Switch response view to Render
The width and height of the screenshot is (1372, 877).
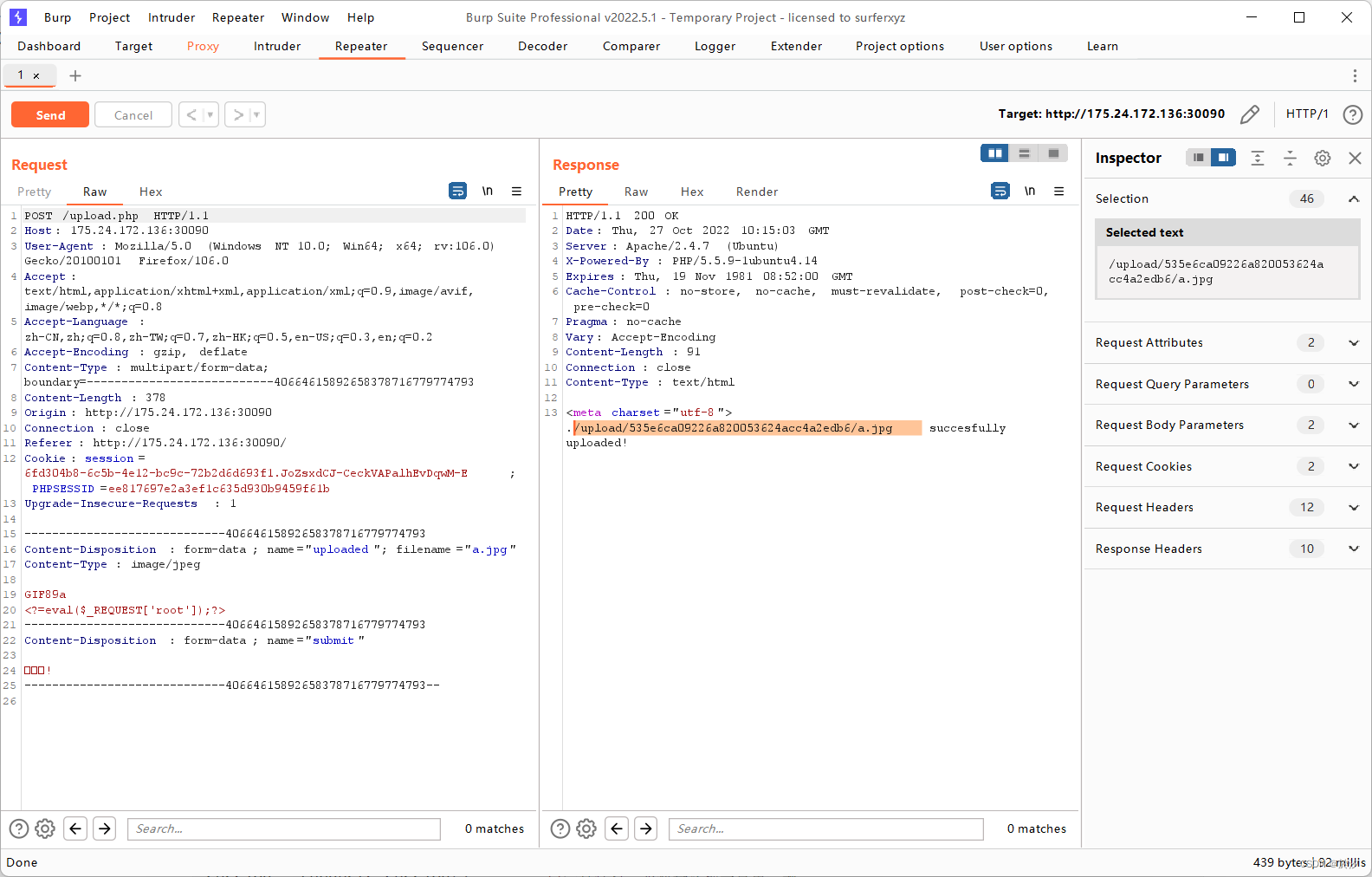[756, 192]
